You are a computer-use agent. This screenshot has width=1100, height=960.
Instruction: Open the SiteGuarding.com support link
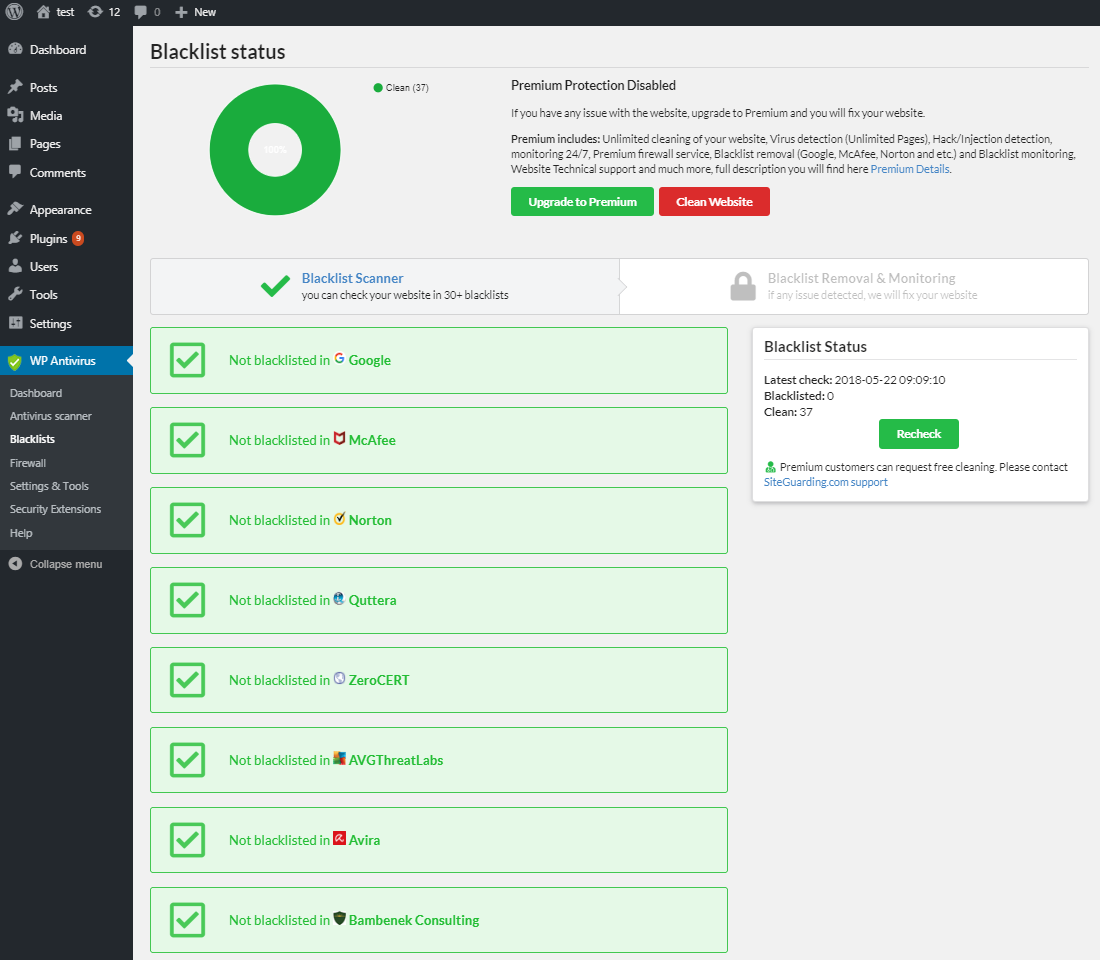[x=826, y=482]
